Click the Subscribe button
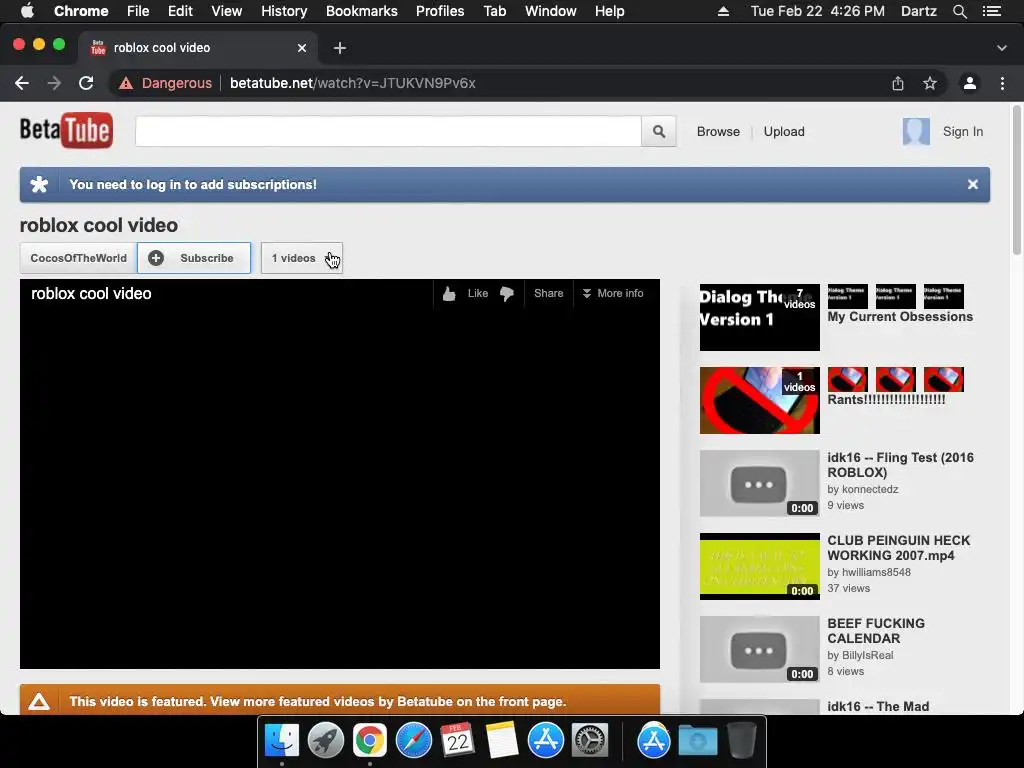The height and width of the screenshot is (768, 1024). pyautogui.click(x=194, y=258)
